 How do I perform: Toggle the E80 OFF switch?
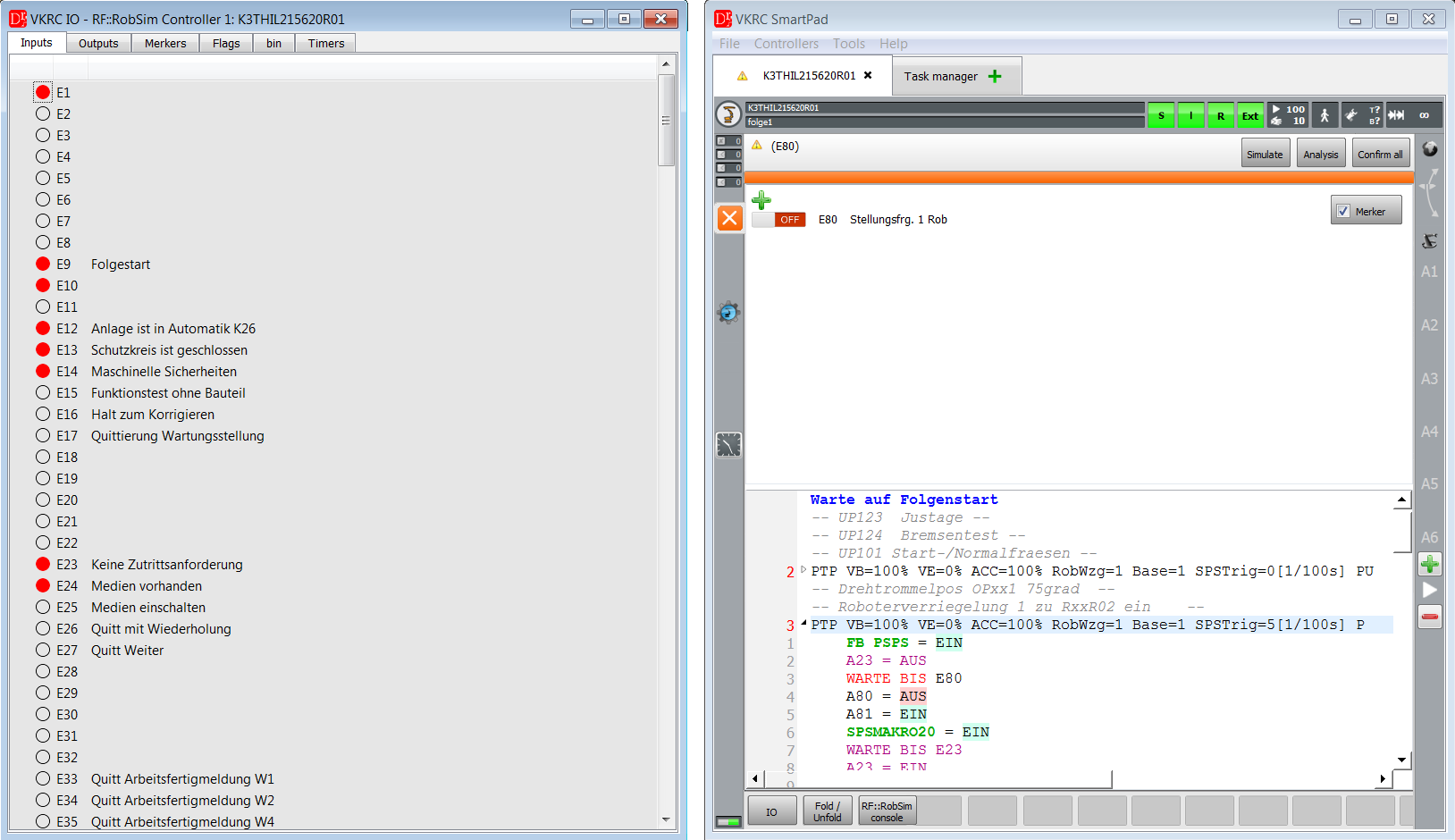point(778,219)
